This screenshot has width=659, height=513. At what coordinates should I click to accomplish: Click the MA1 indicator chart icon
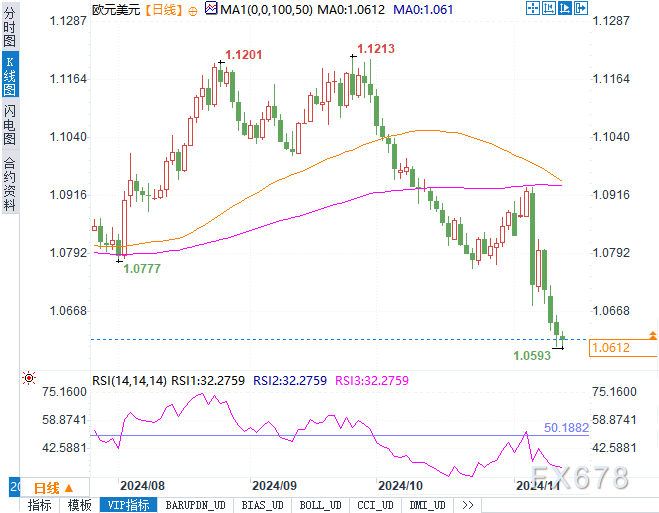coord(210,9)
